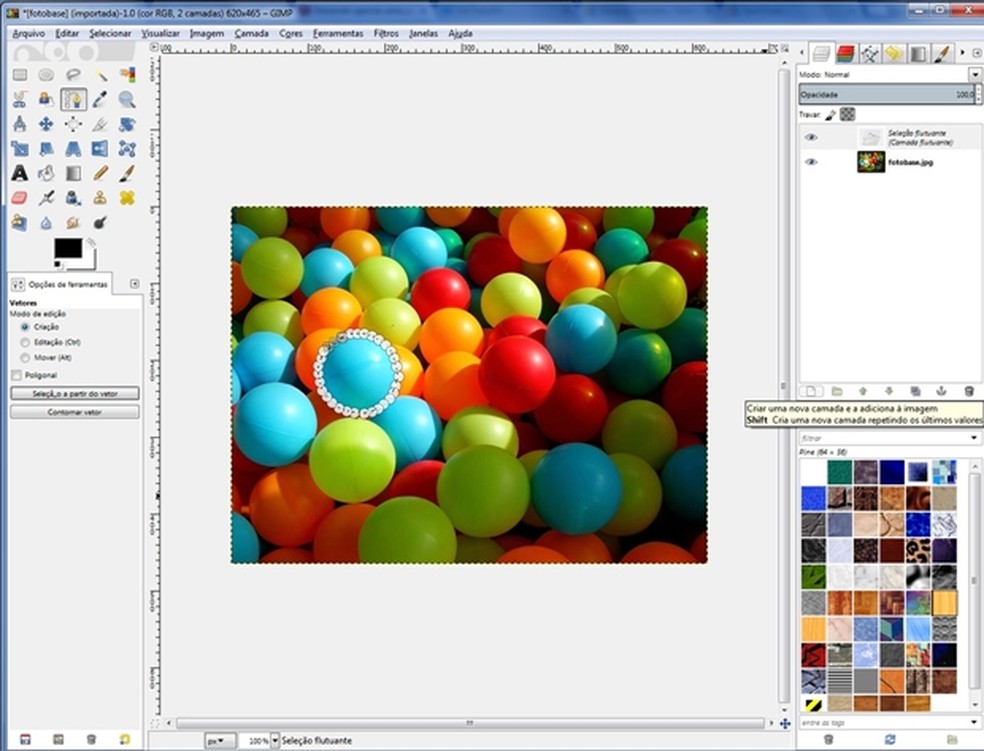Open the Filtros menu

(x=386, y=33)
